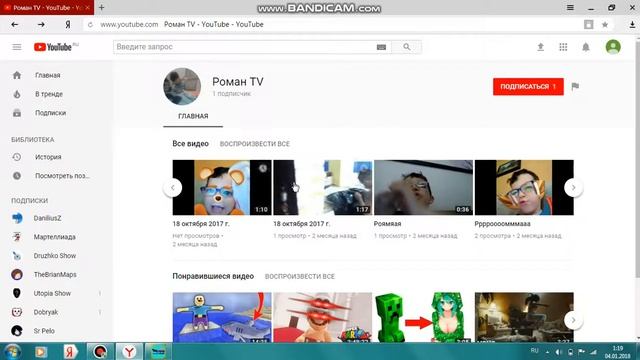Open the Ррррооомммааа video thumbnail

point(524,187)
